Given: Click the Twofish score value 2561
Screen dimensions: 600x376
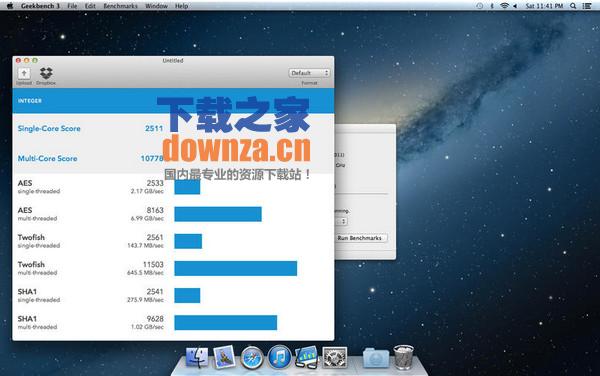Looking at the screenshot, I should 155,237.
